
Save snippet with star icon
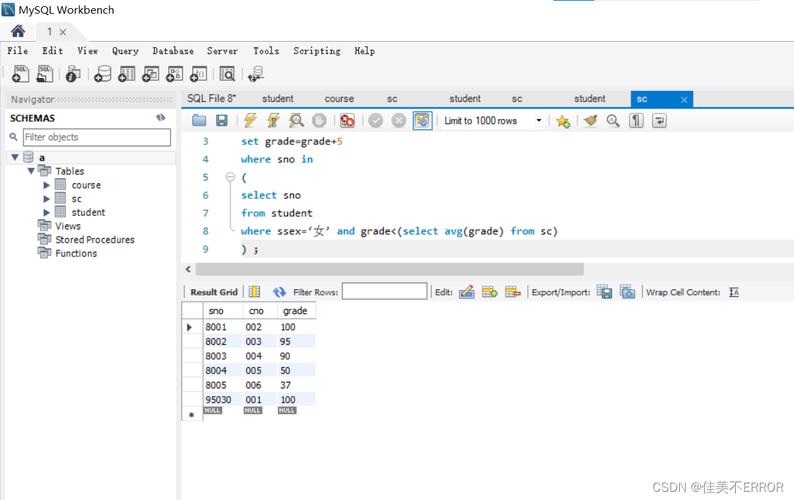pos(563,121)
